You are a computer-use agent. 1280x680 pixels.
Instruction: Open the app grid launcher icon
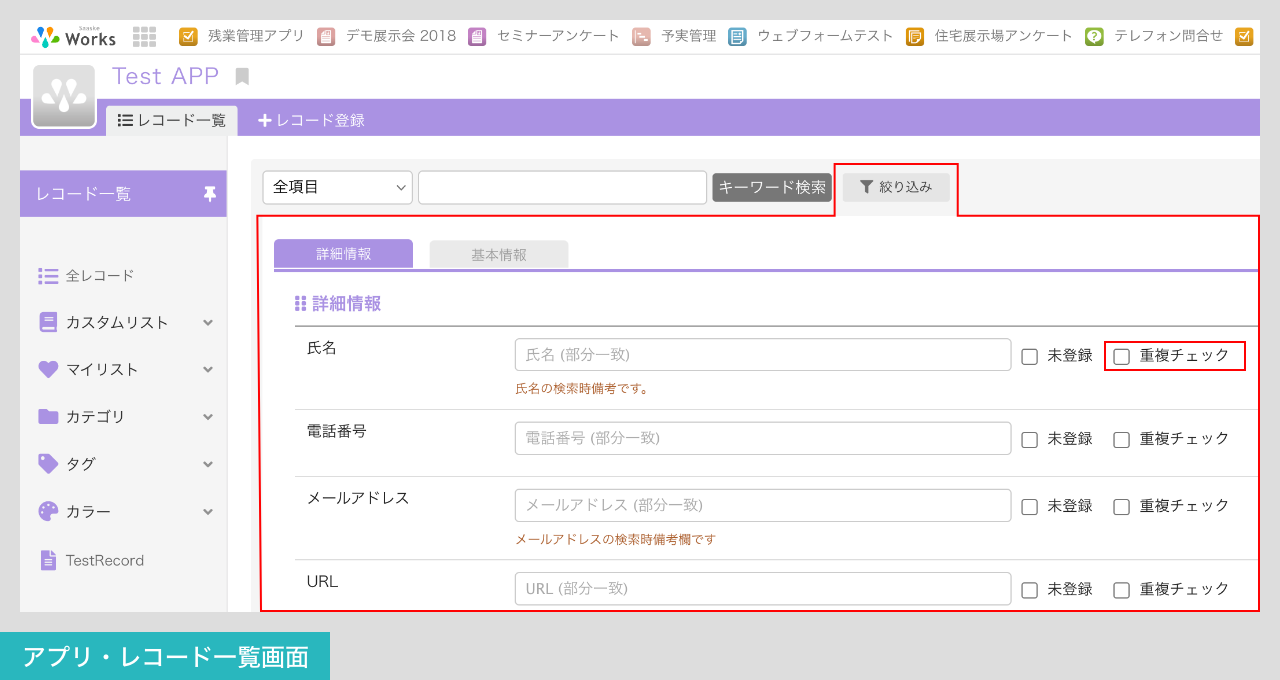[x=144, y=37]
